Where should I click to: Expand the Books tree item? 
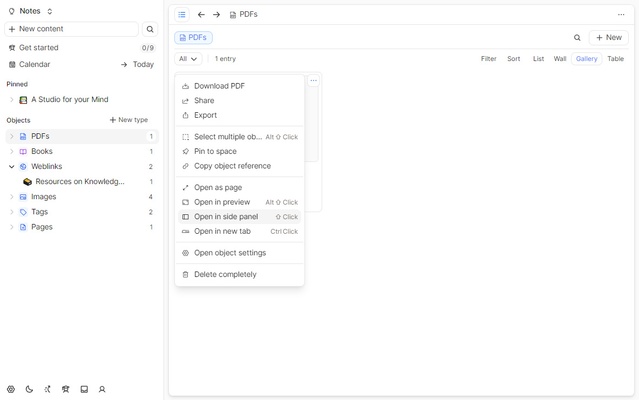tap(11, 151)
